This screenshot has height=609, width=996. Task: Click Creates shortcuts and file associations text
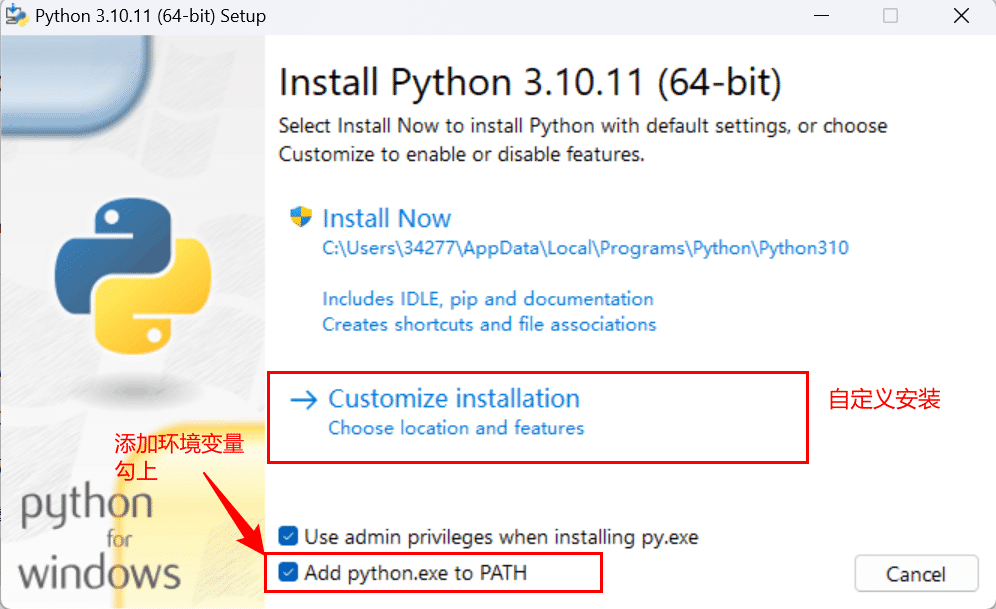pyautogui.click(x=488, y=324)
